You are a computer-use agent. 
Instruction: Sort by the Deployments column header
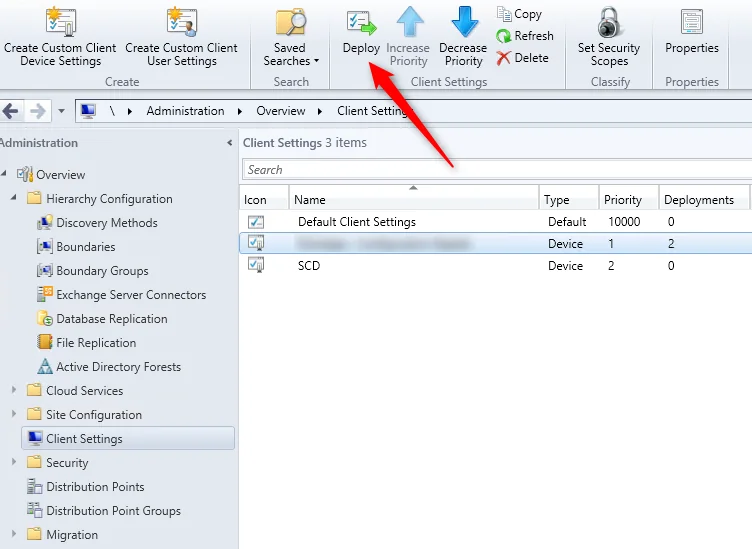pyautogui.click(x=704, y=199)
